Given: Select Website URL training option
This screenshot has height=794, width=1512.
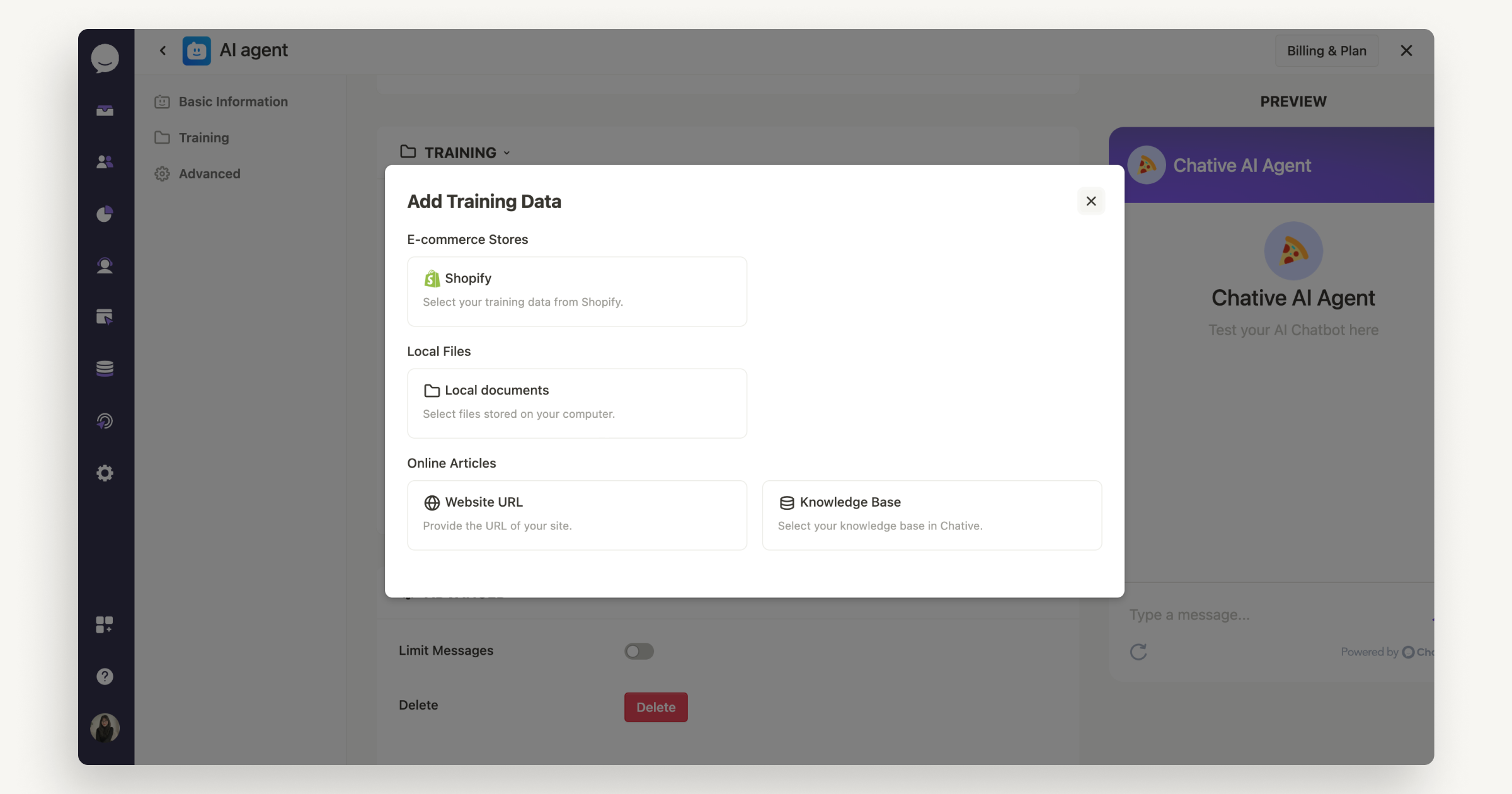Looking at the screenshot, I should click(x=576, y=514).
